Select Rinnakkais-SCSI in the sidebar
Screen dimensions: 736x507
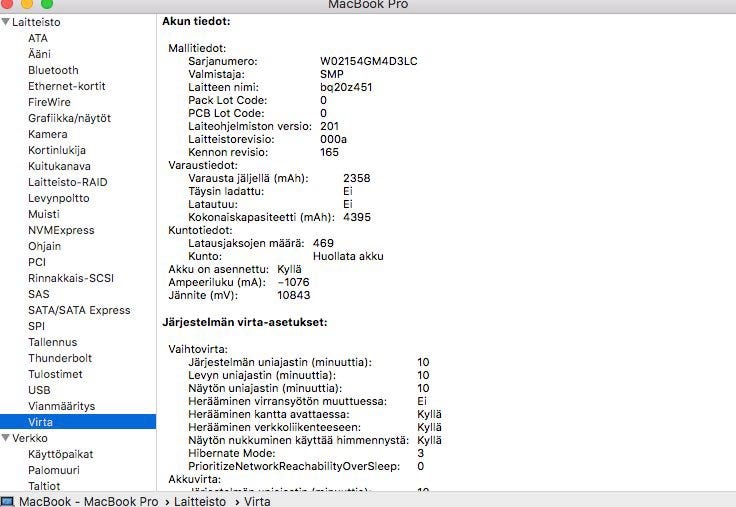tap(71, 278)
